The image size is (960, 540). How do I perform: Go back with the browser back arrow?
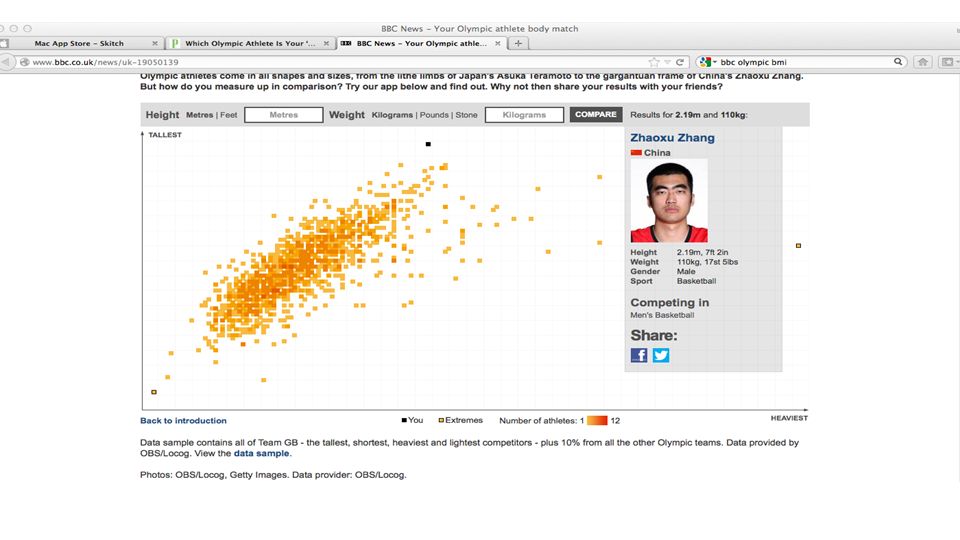(6, 62)
